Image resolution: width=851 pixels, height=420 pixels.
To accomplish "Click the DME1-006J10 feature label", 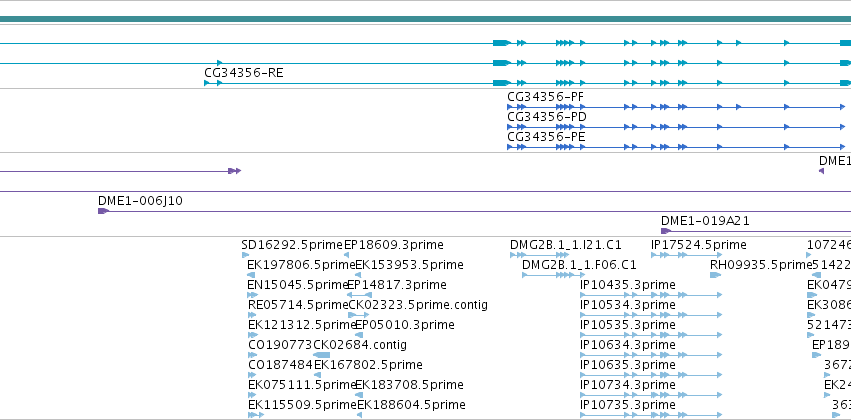I will pyautogui.click(x=140, y=201).
